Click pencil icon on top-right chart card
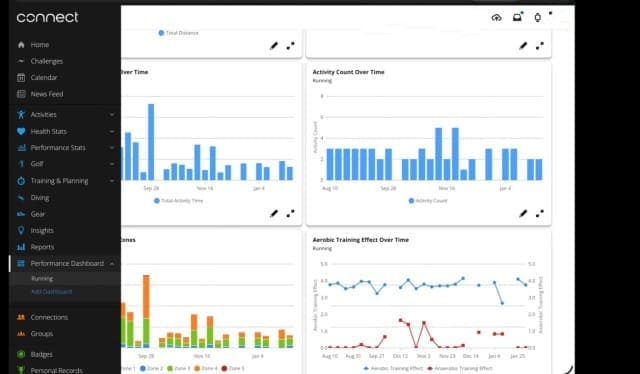Image resolution: width=640 pixels, height=374 pixels. (523, 46)
